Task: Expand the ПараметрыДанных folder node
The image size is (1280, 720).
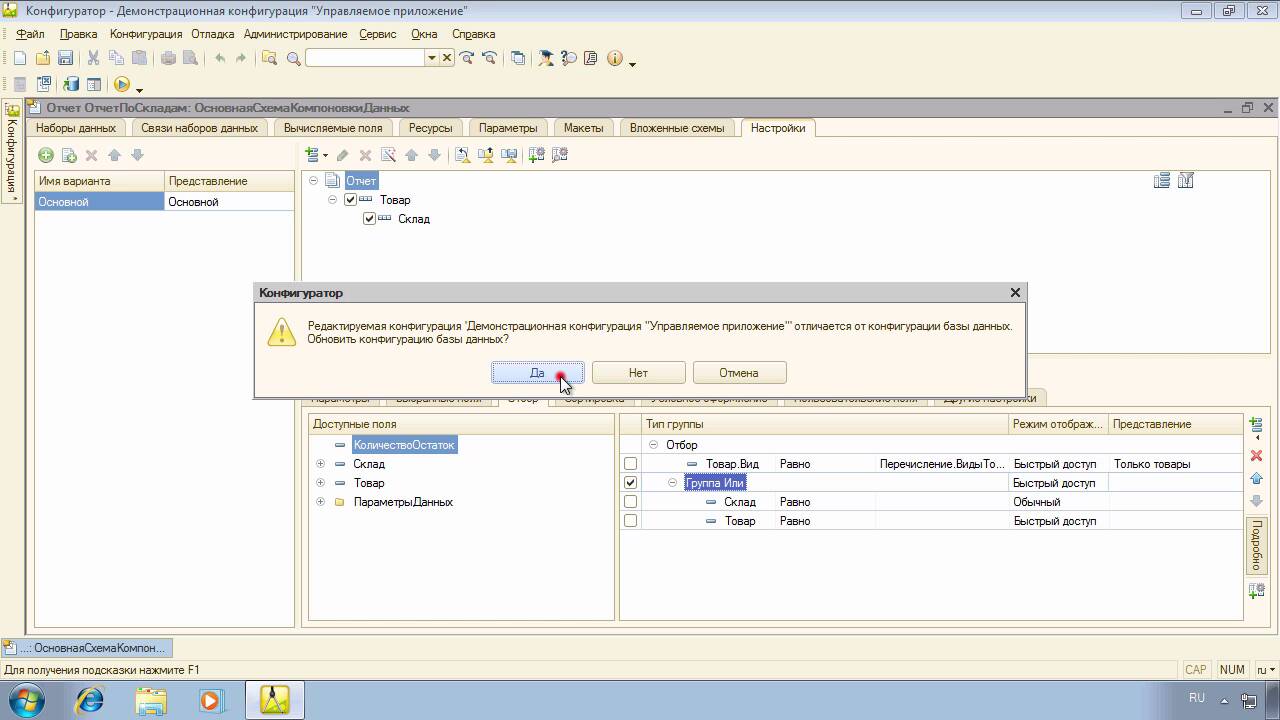Action: coord(320,502)
